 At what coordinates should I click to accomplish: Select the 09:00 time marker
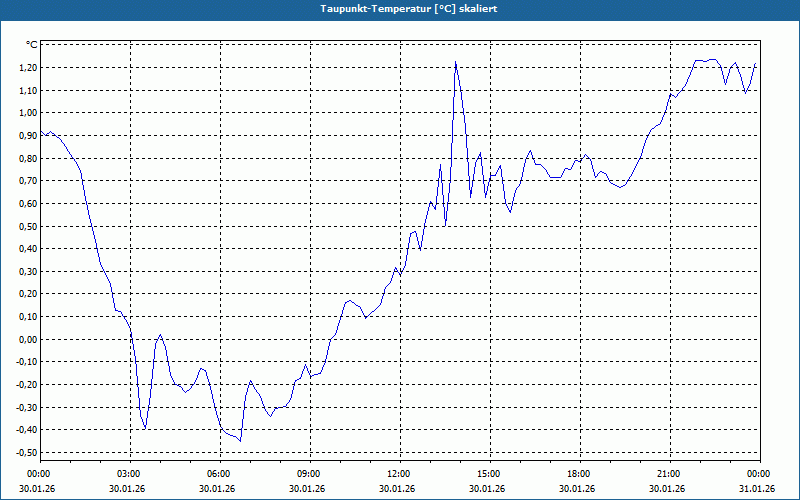pos(308,473)
